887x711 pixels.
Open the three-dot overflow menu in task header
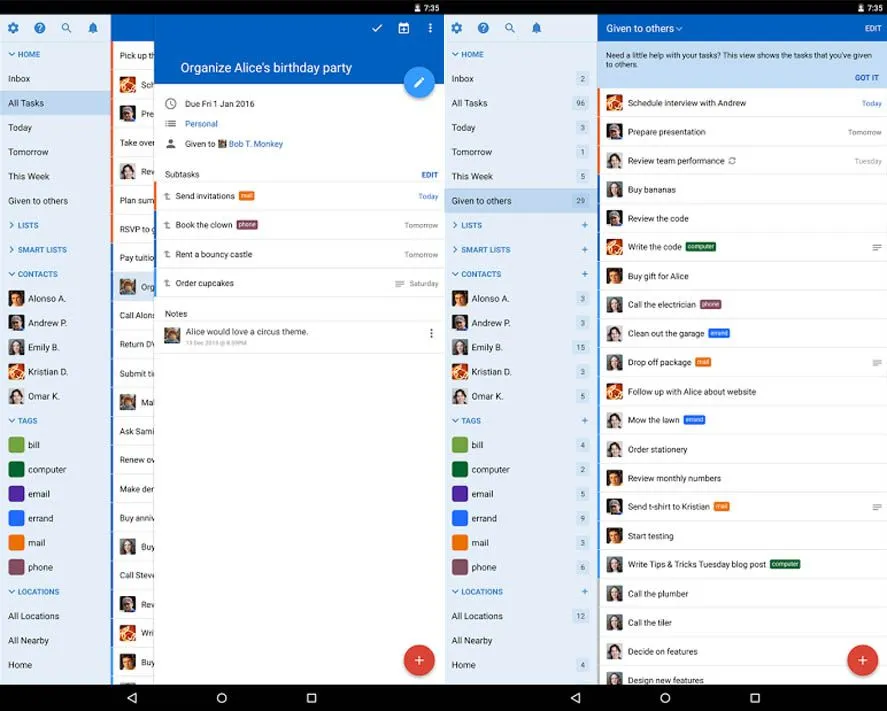[x=431, y=28]
